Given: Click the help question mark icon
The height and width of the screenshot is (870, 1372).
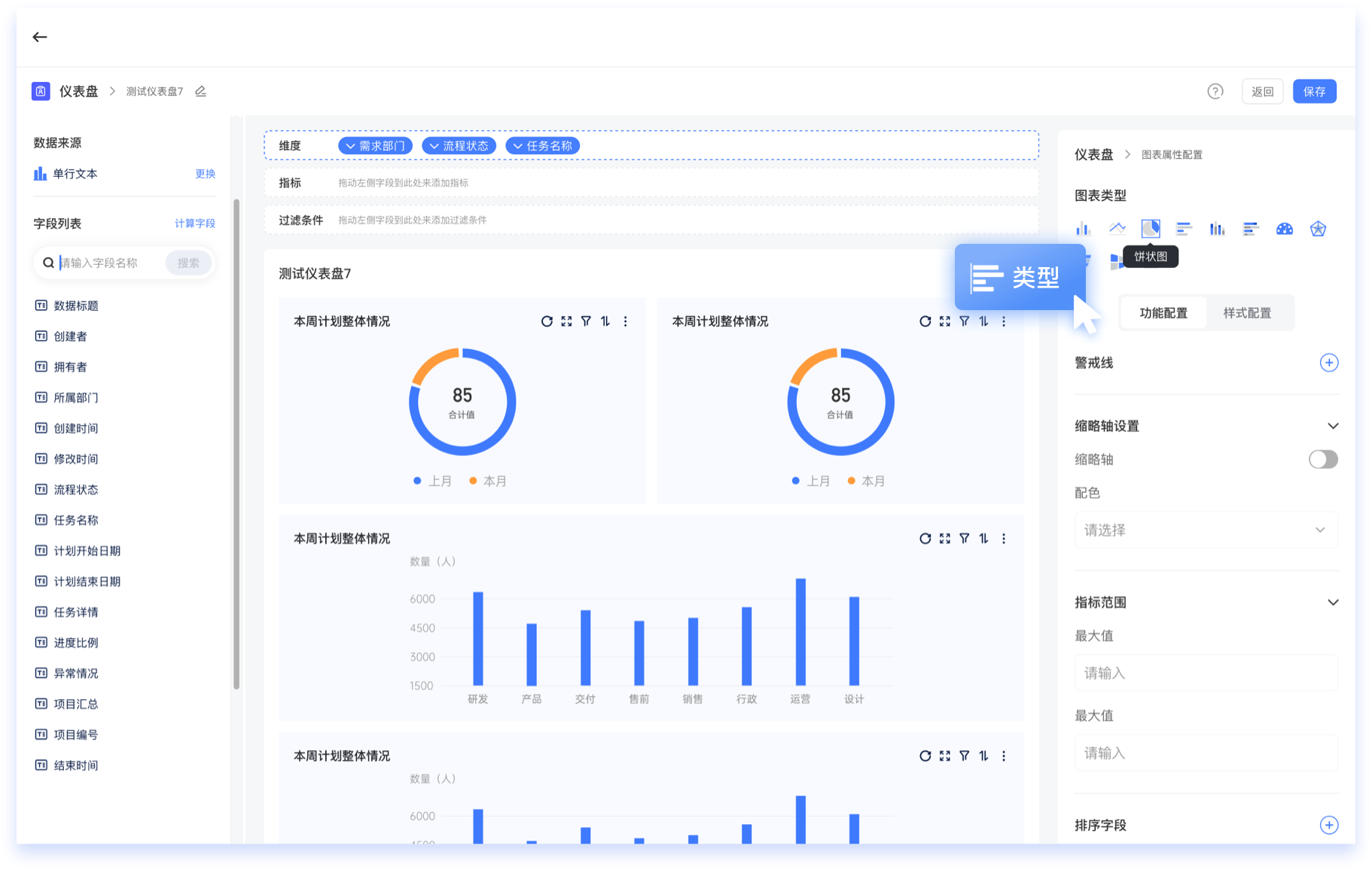Looking at the screenshot, I should (1215, 91).
